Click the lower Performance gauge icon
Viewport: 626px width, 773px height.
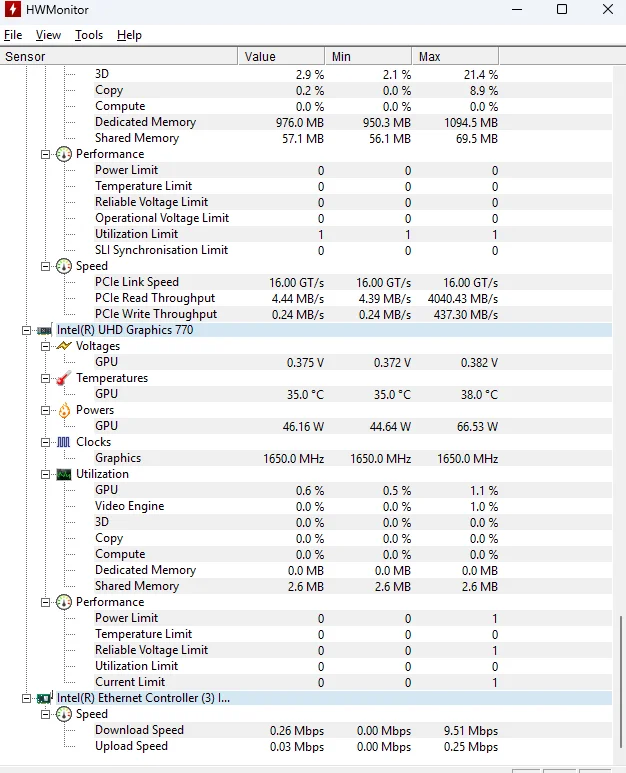pos(64,602)
